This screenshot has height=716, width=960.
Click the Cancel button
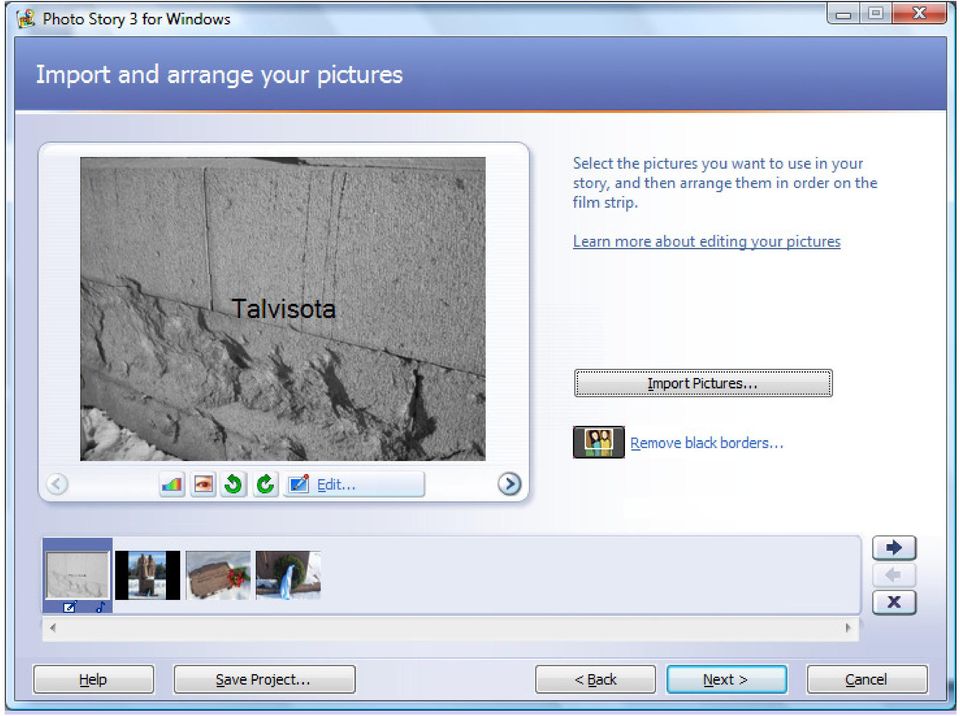866,679
